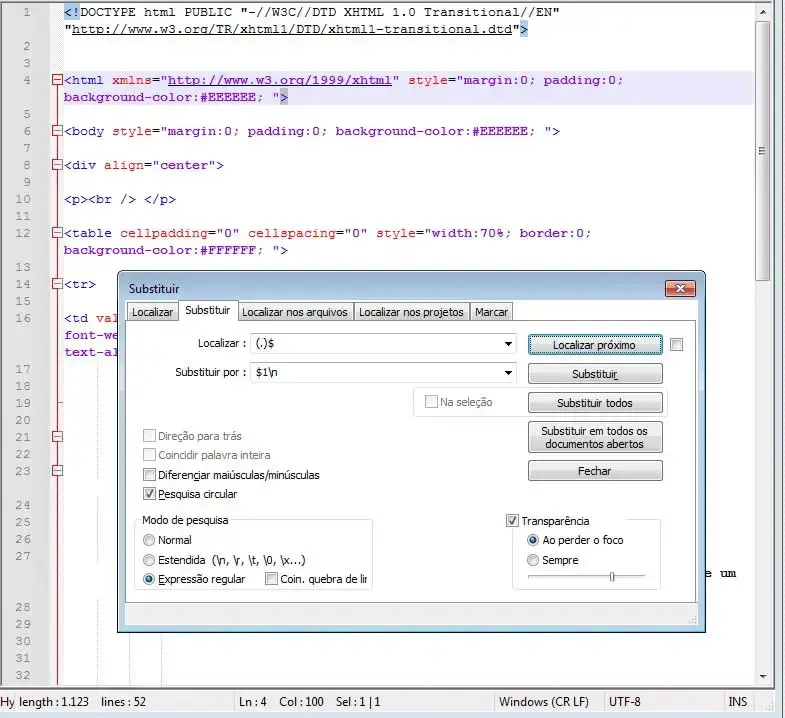Viewport: 785px width, 718px height.
Task: Choose Sempre transparency option
Action: tap(533, 560)
